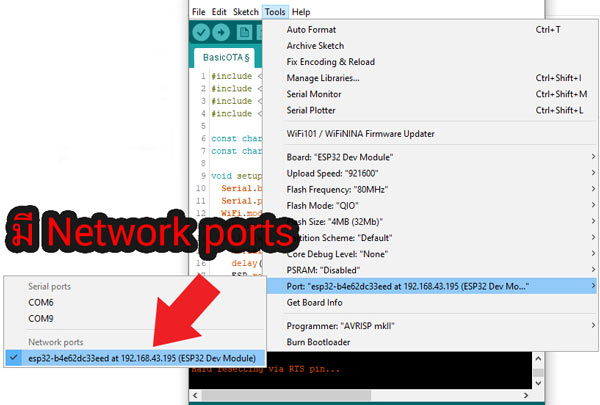600x405 pixels.
Task: Select the COM9 serial port
Action: [x=135, y=318]
